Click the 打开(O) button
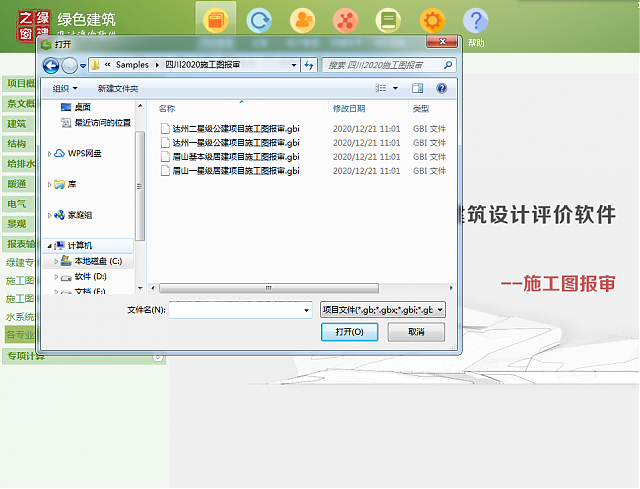This screenshot has width=640, height=489. [x=356, y=331]
